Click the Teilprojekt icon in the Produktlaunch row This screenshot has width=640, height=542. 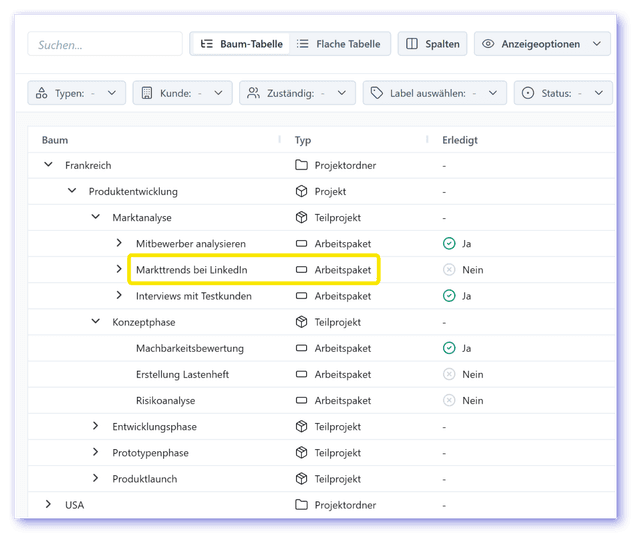click(301, 479)
